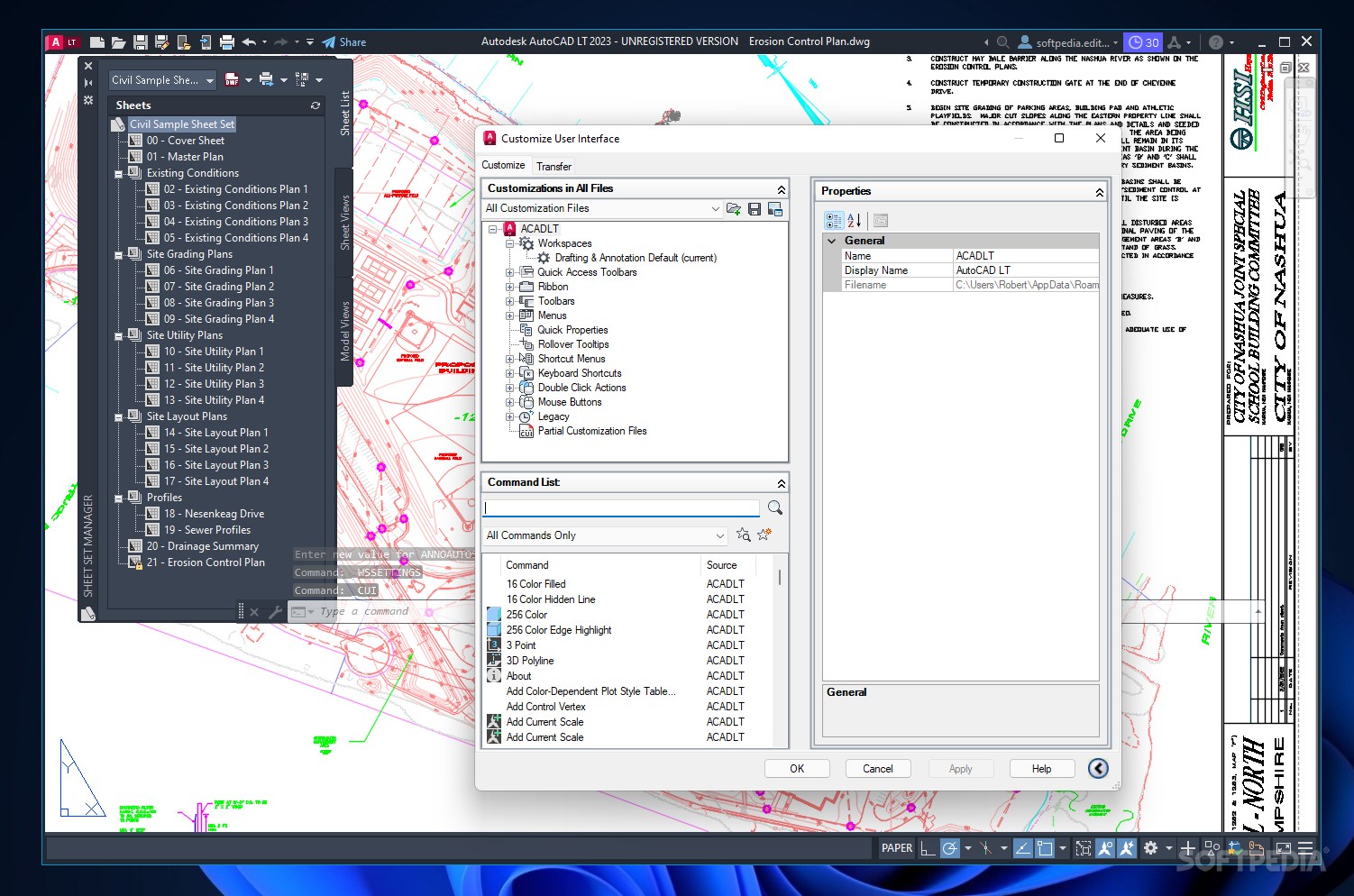Click the command list search field
This screenshot has height=896, width=1354.
click(621, 508)
